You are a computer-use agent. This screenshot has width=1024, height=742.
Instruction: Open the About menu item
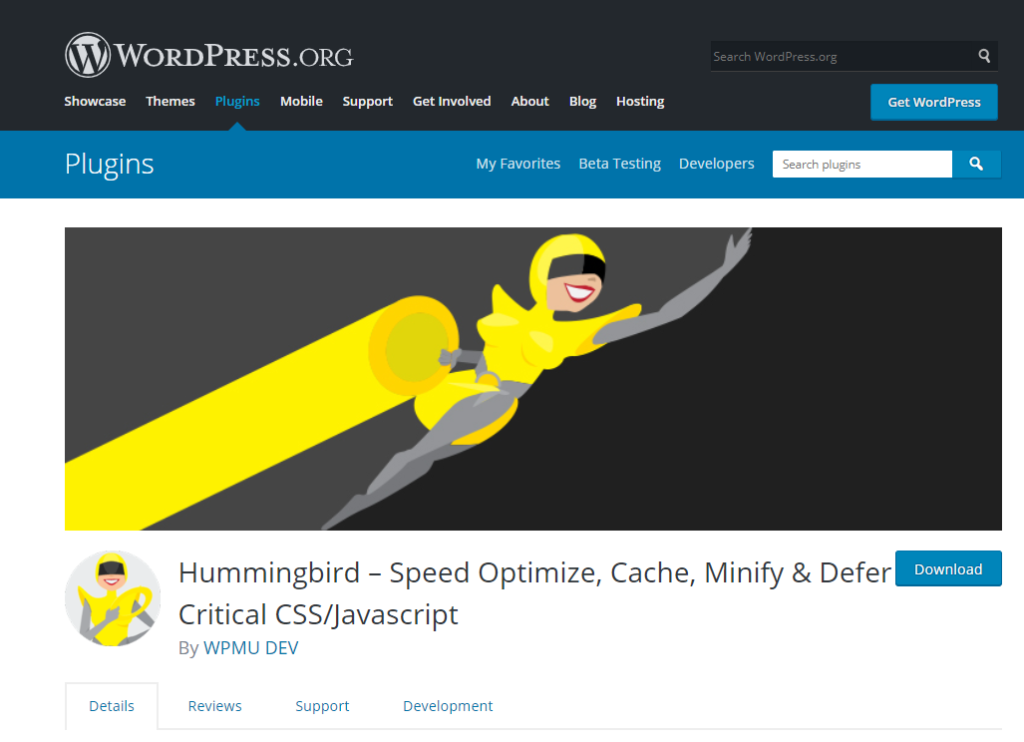coord(530,101)
